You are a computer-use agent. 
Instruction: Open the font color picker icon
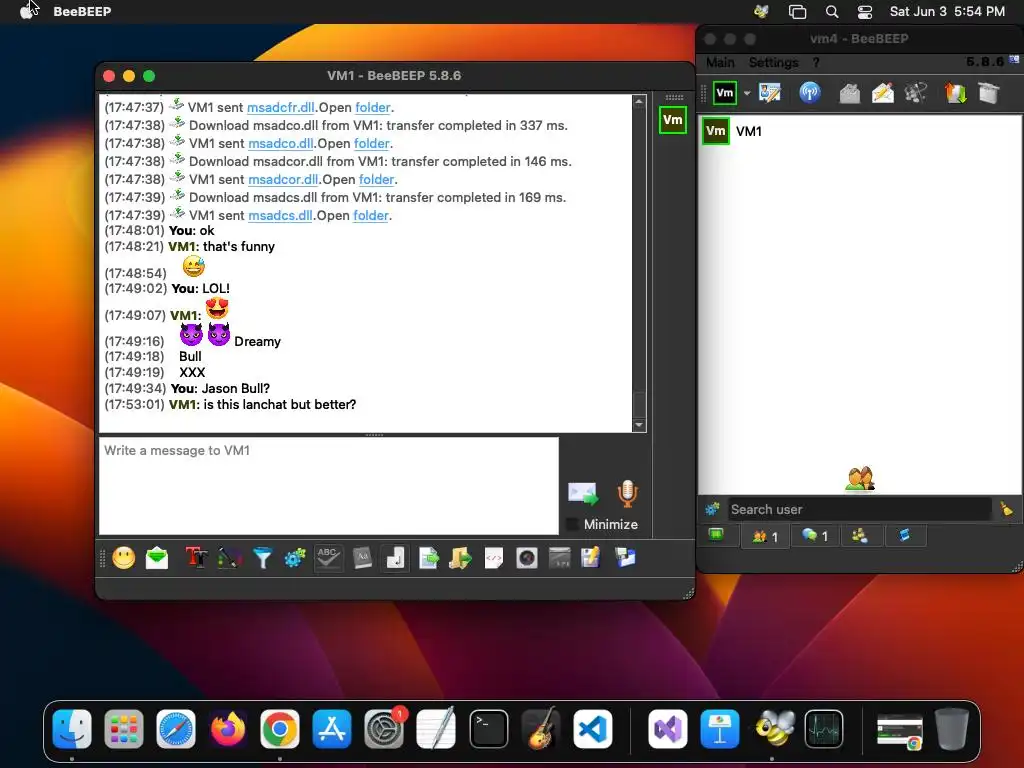click(229, 558)
